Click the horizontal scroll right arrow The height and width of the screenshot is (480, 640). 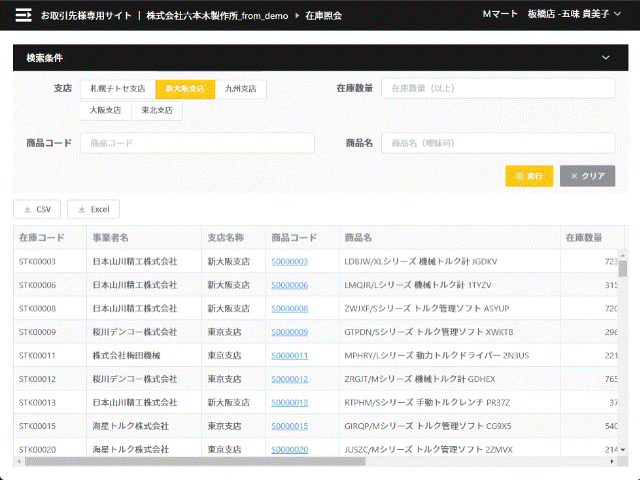point(612,461)
